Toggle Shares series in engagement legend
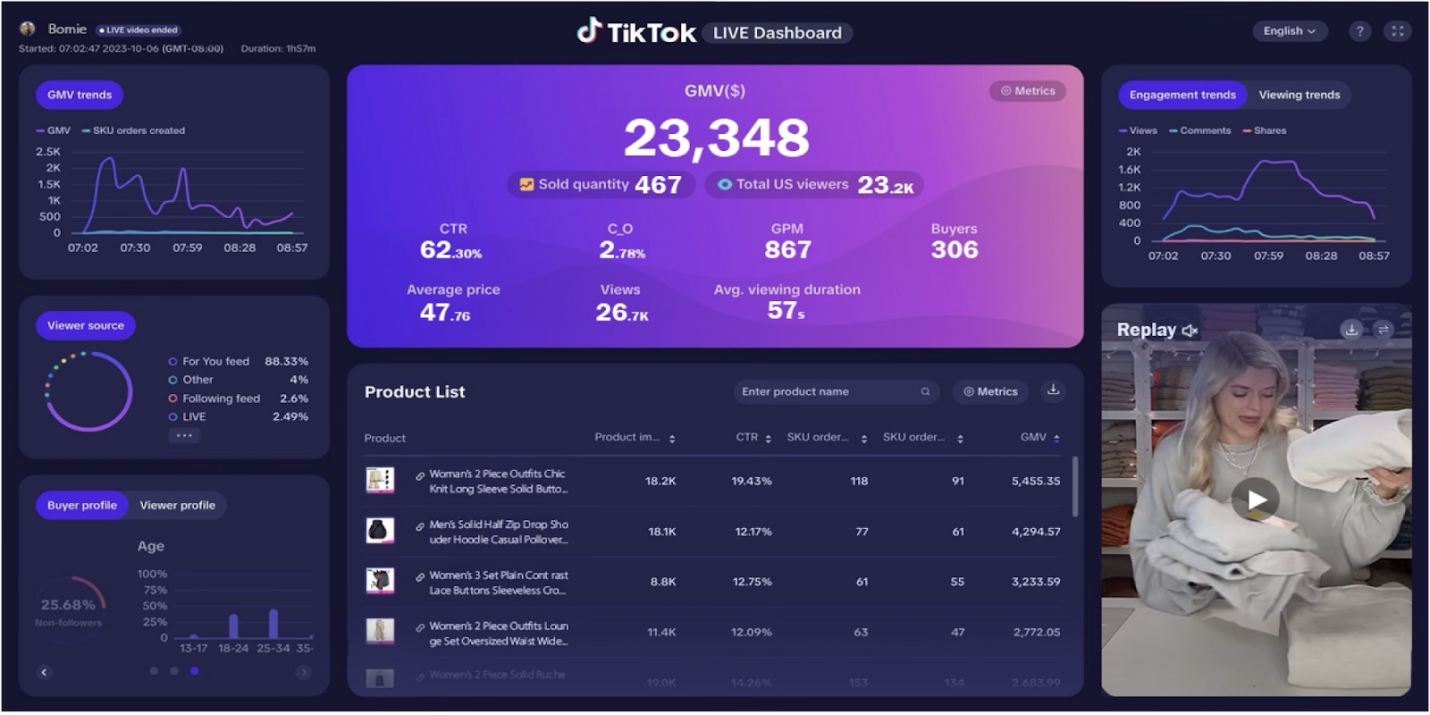 coord(1264,131)
